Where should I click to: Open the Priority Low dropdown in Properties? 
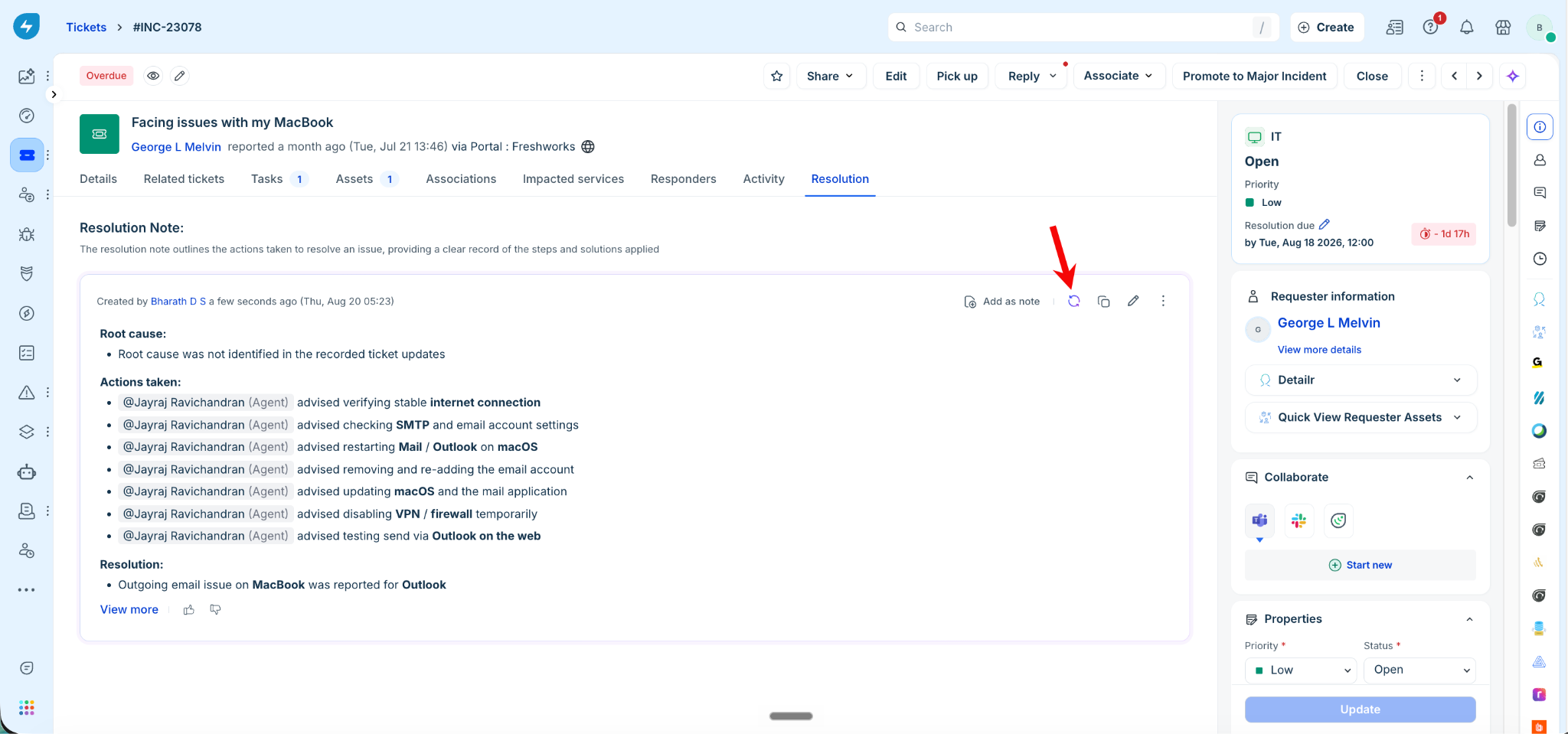1301,670
